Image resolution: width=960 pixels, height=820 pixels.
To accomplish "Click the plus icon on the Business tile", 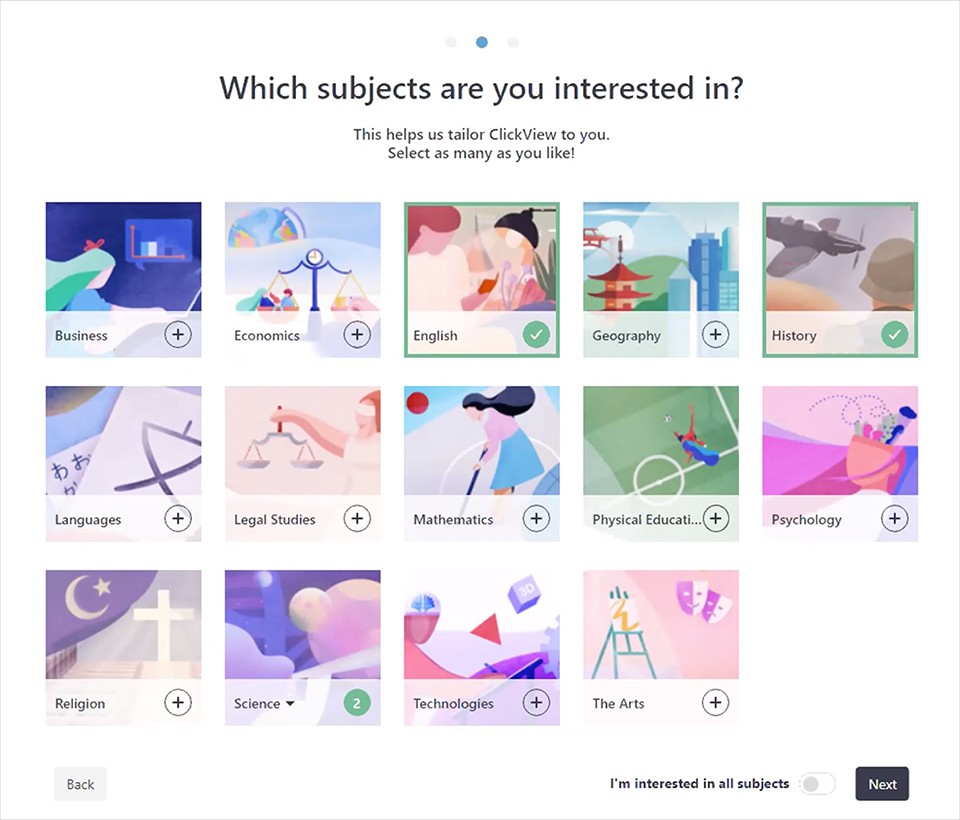I will coord(178,334).
